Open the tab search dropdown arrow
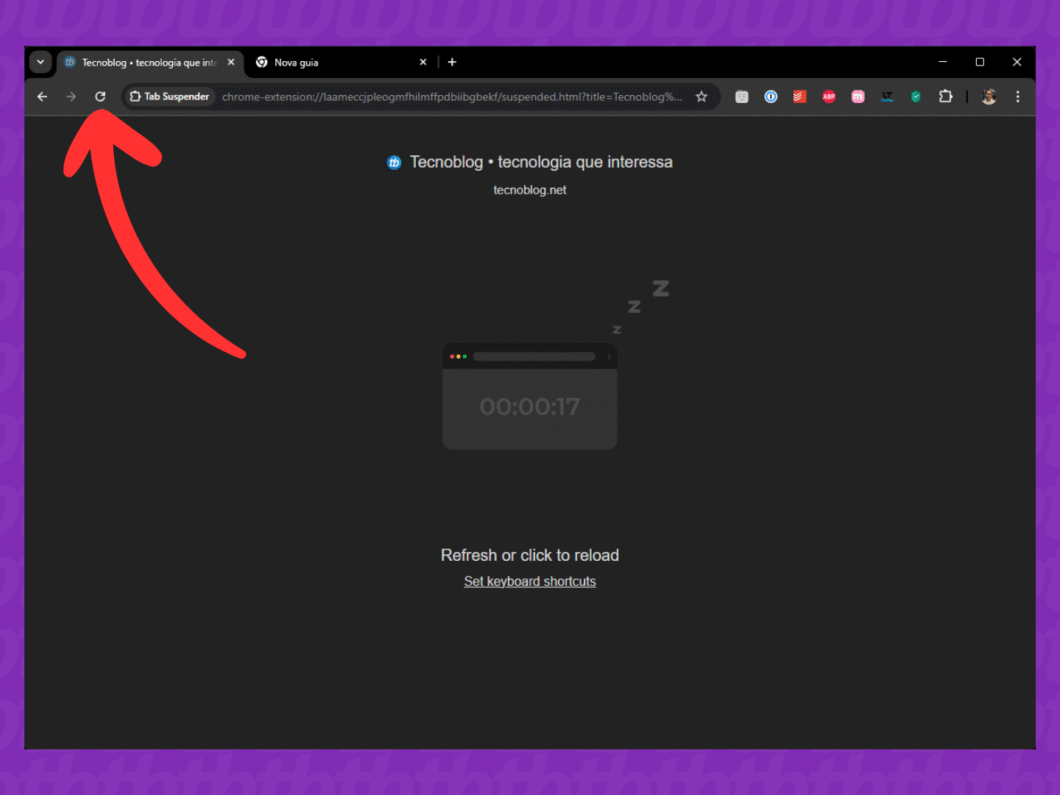This screenshot has width=1060, height=795. pos(41,62)
